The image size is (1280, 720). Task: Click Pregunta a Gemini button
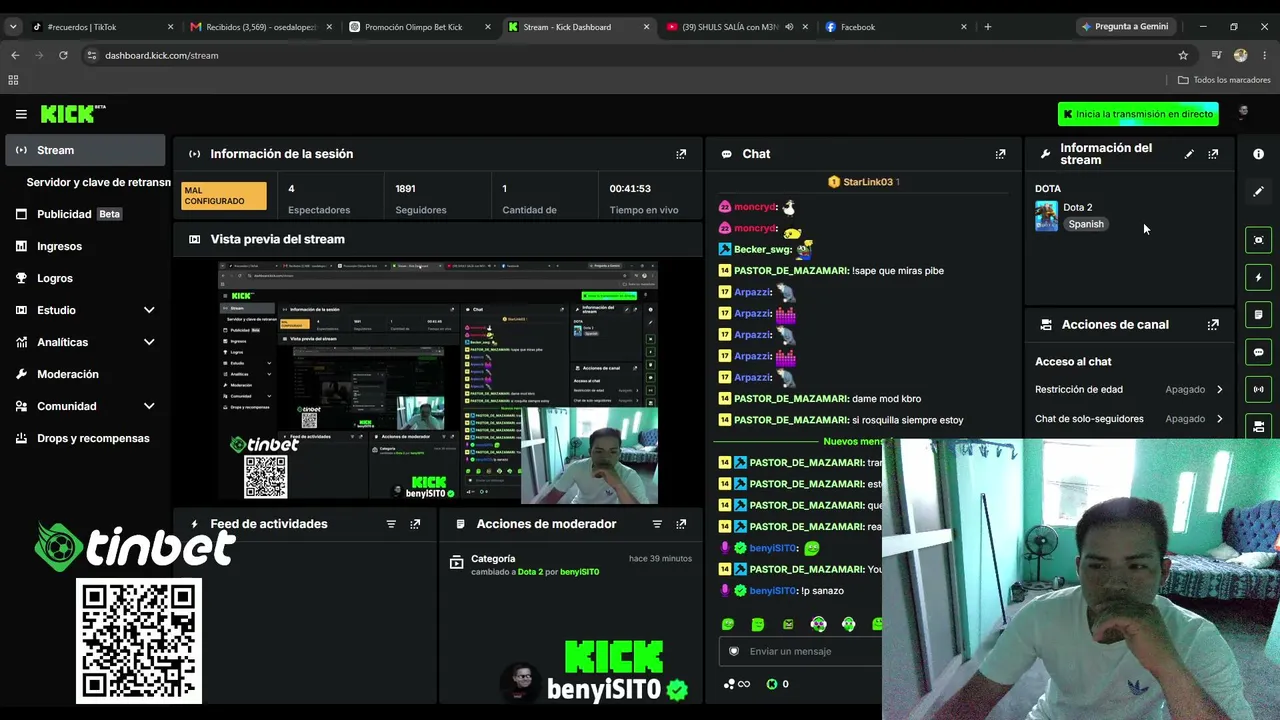(x=1124, y=27)
